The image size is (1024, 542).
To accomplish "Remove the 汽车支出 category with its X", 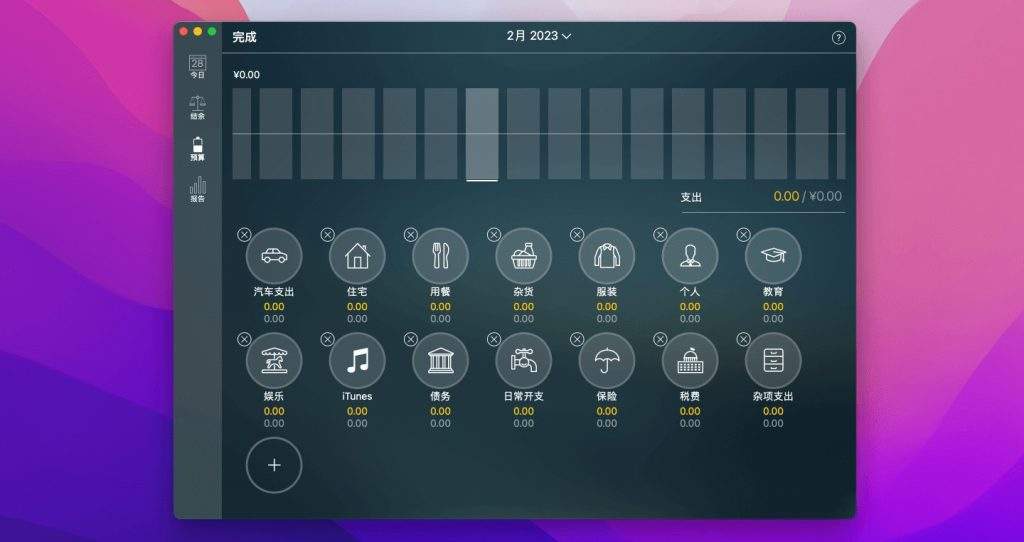I will click(x=244, y=235).
